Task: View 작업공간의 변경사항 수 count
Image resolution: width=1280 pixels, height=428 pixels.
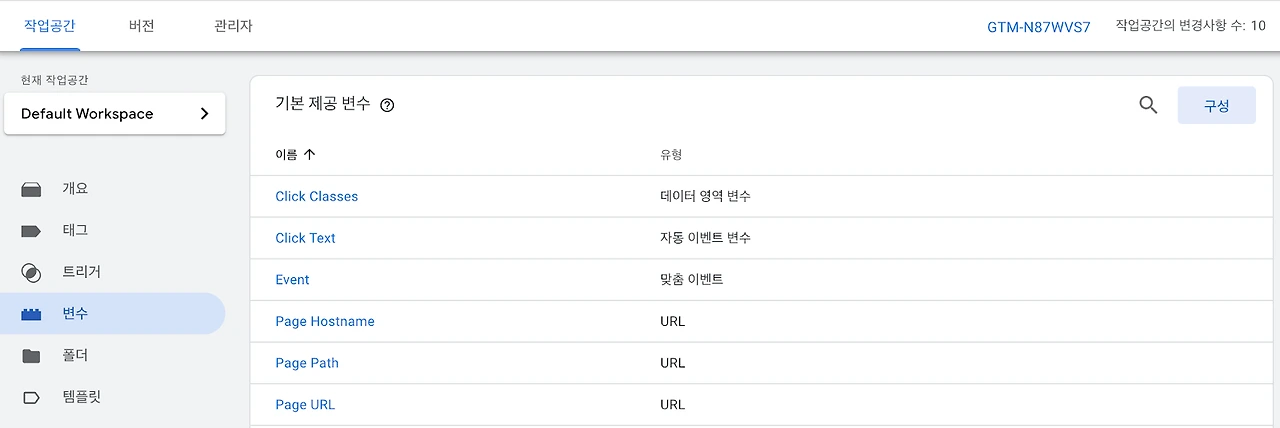Action: [1190, 27]
